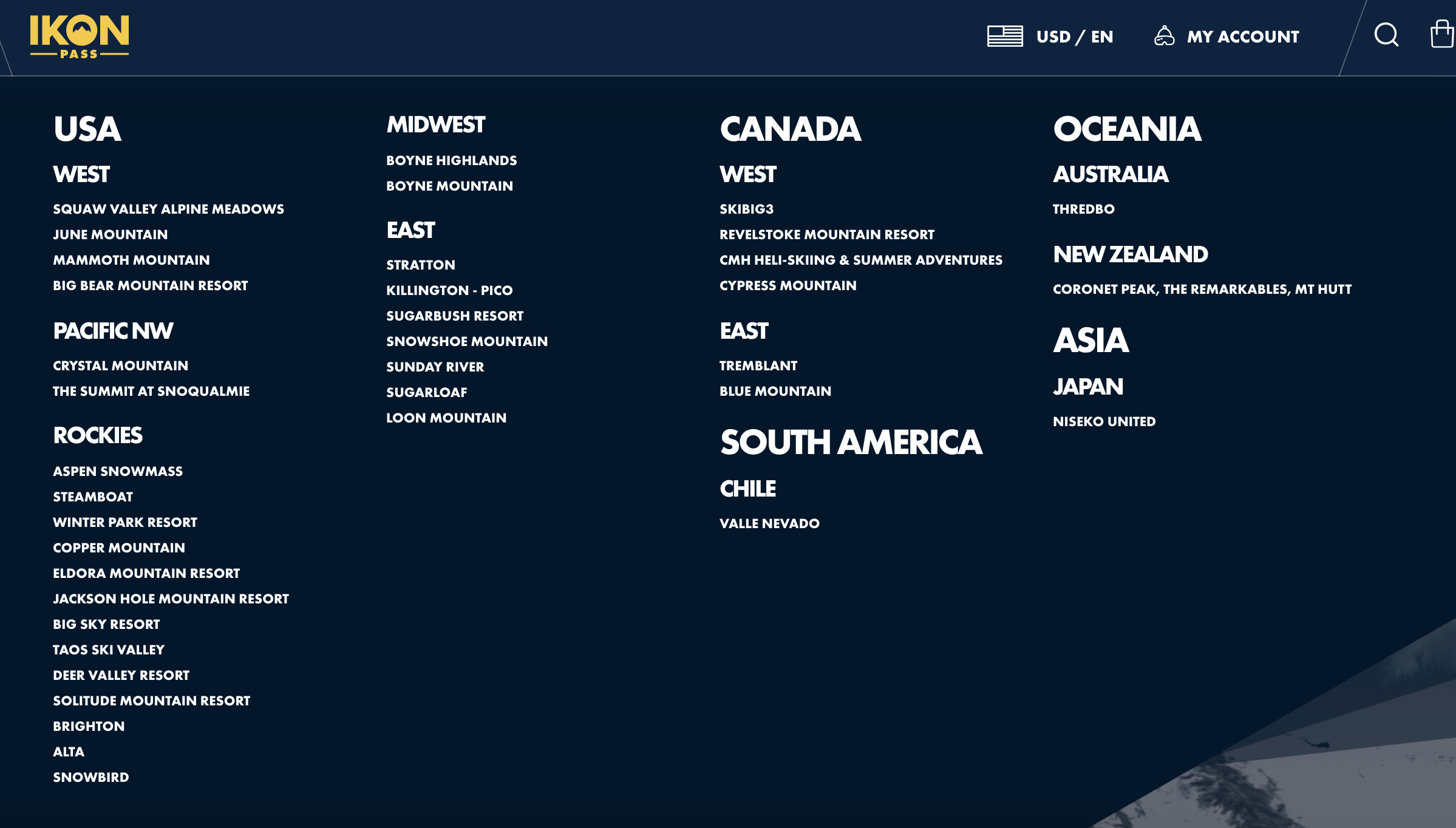
Task: Click the Oceania region heading
Action: coord(1127,129)
